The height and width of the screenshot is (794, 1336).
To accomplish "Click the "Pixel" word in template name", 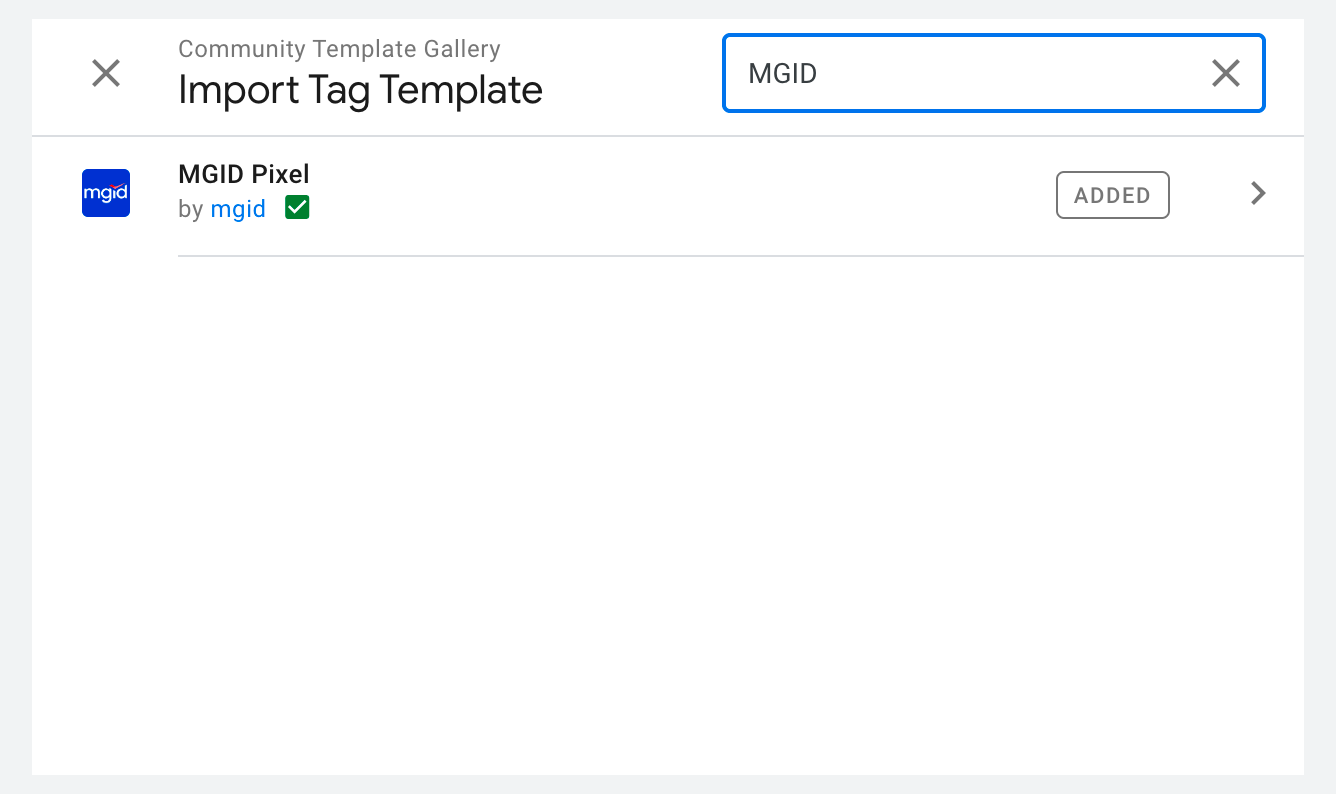I will coord(279,174).
